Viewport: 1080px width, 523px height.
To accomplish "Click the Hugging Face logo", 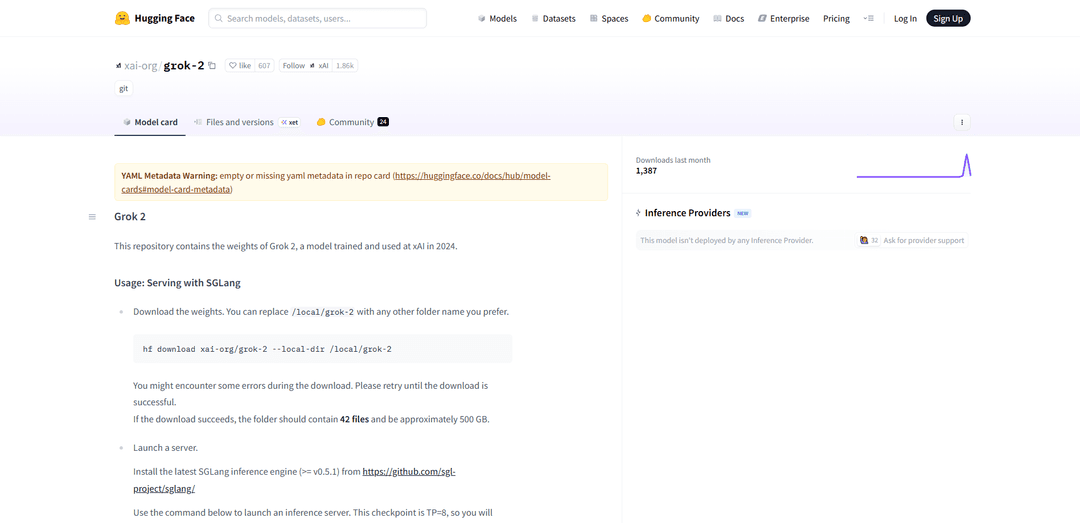I will [x=154, y=19].
